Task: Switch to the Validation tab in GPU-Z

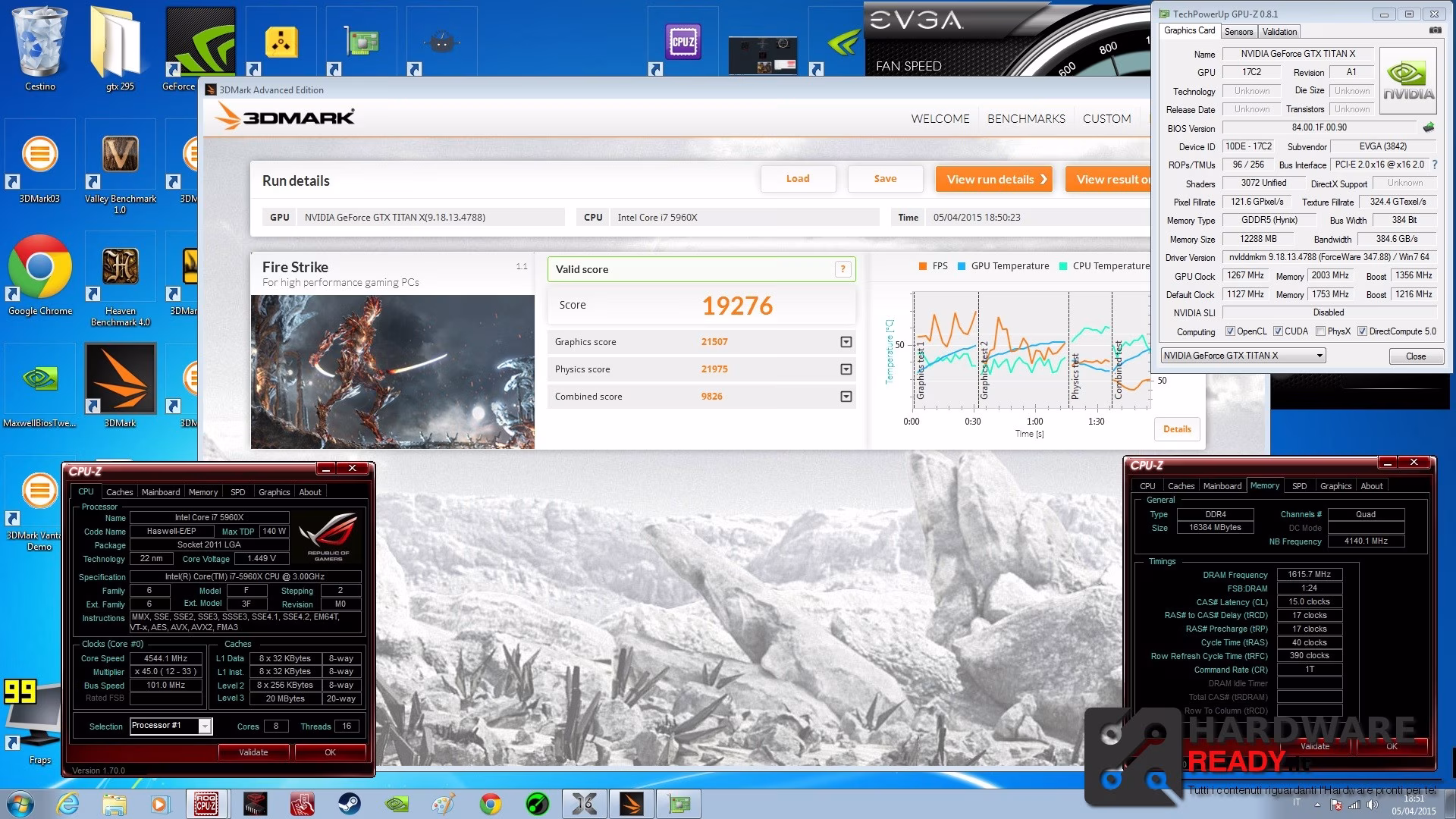Action: tap(1279, 32)
